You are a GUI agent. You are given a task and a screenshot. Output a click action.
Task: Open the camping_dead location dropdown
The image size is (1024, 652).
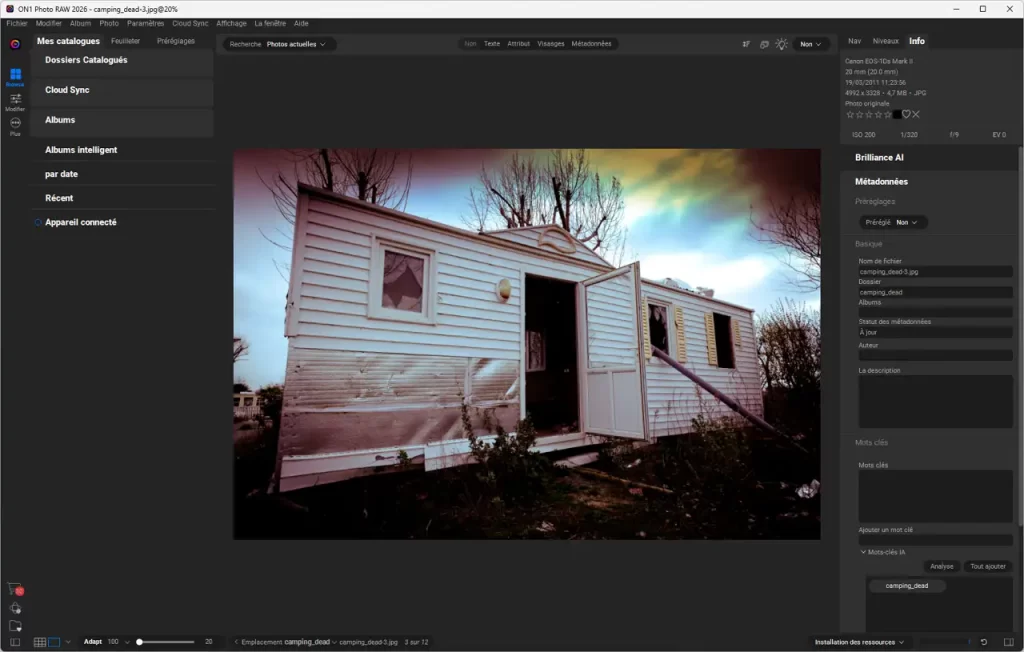(x=310, y=642)
